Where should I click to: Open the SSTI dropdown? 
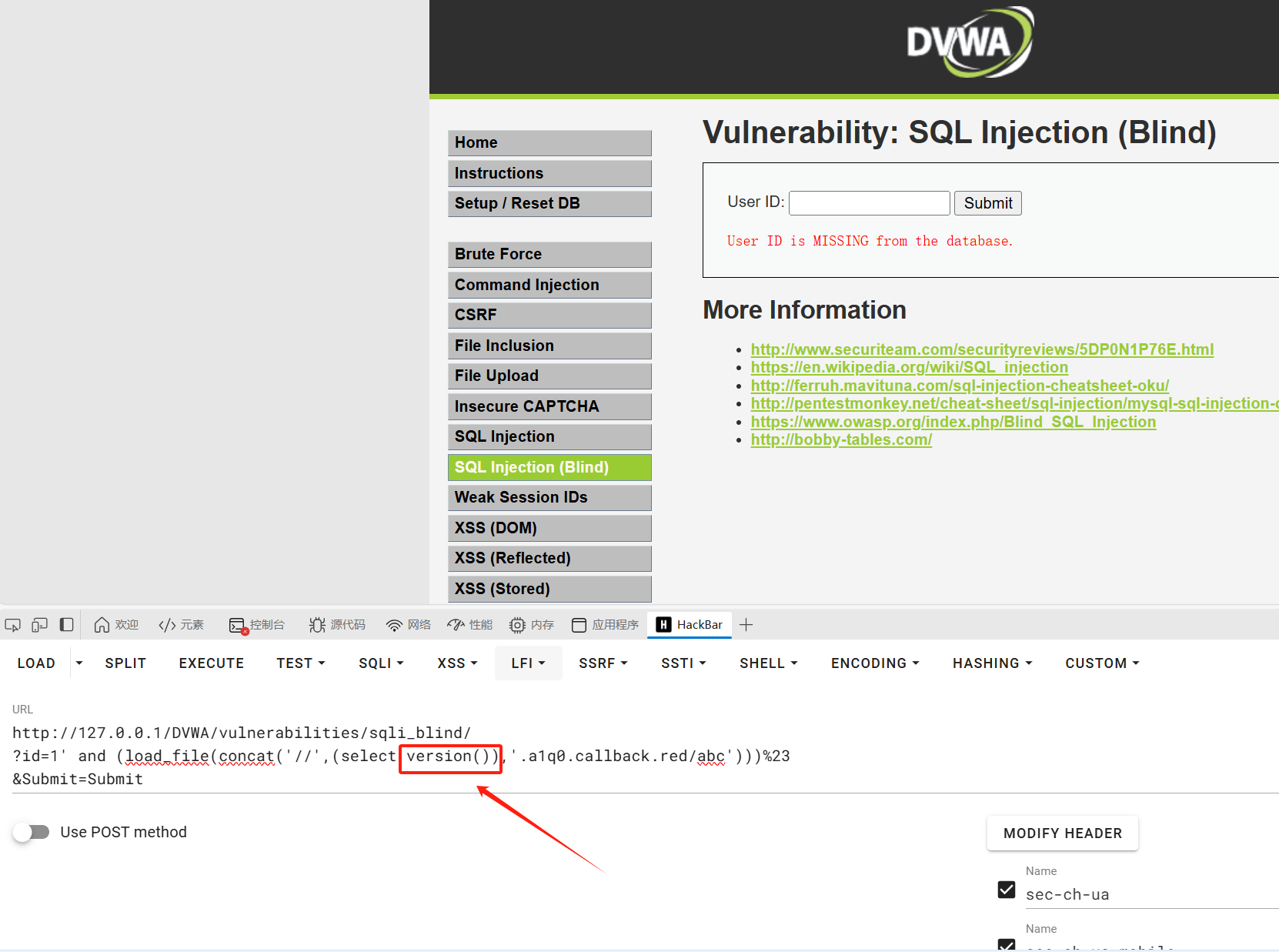683,663
